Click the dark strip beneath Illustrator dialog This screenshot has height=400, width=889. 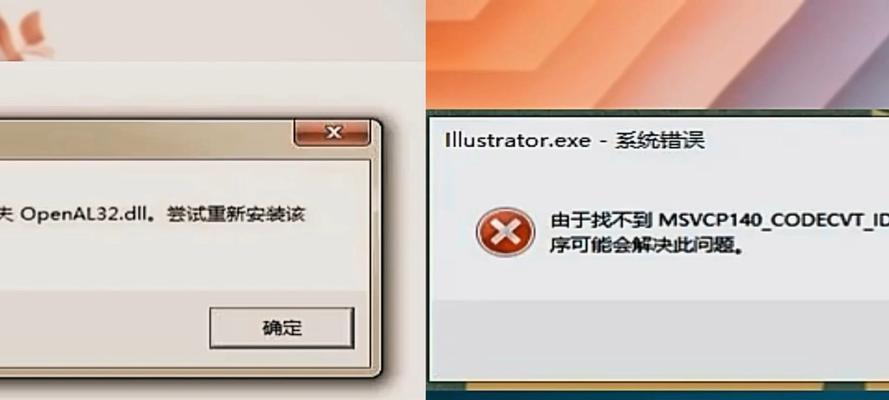pos(658,393)
